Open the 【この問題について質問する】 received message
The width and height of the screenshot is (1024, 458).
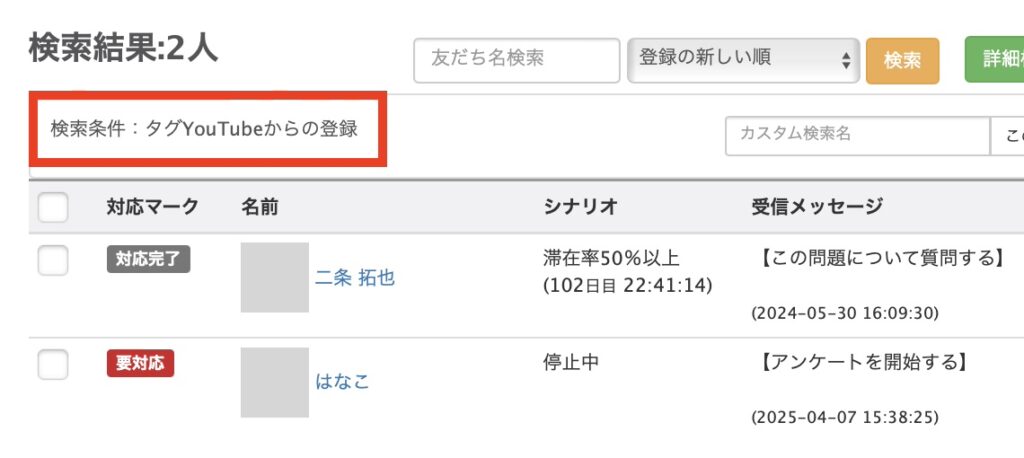878,259
